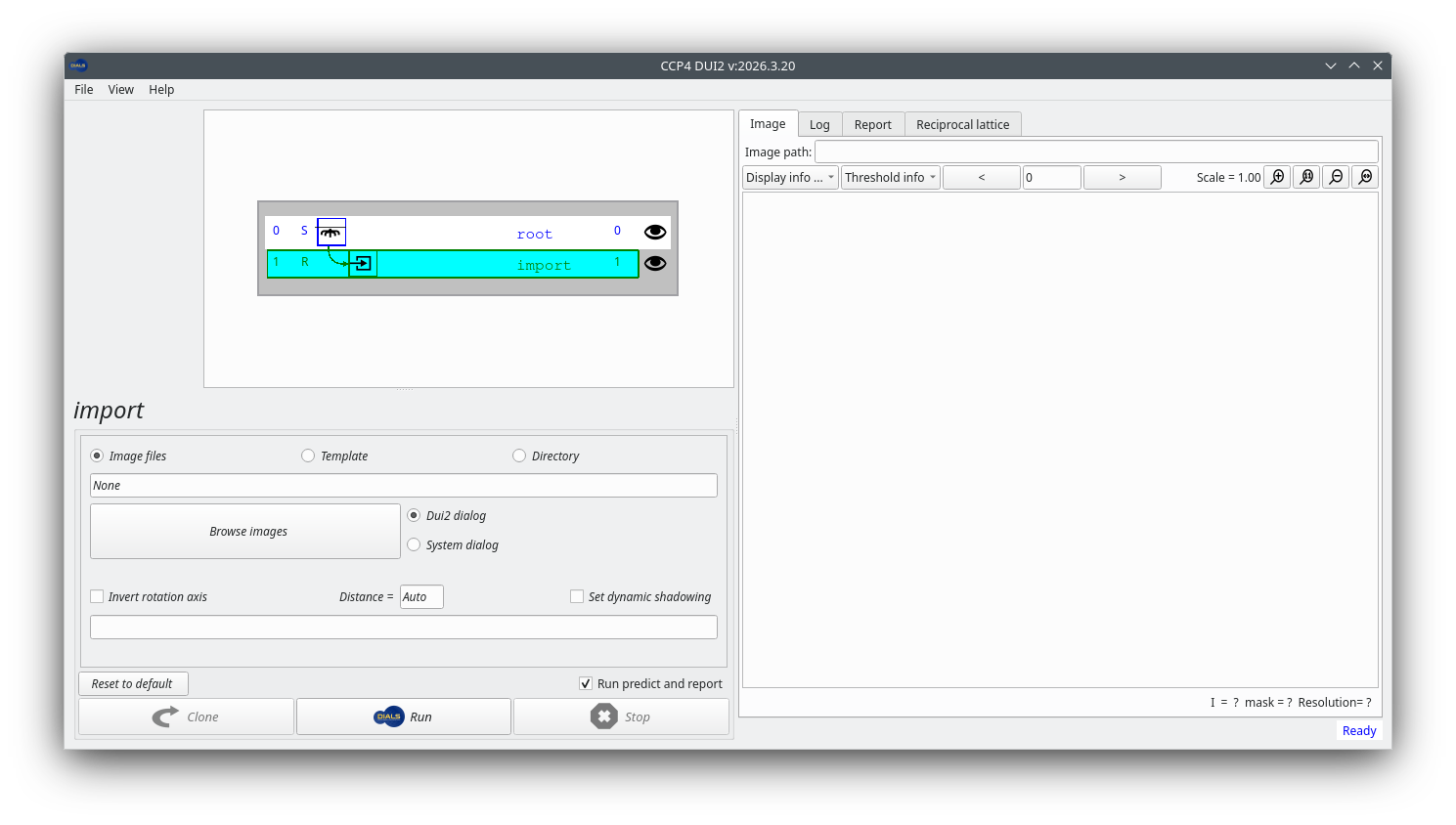This screenshot has width=1456, height=825.
Task: Open the View menu
Action: 121,89
